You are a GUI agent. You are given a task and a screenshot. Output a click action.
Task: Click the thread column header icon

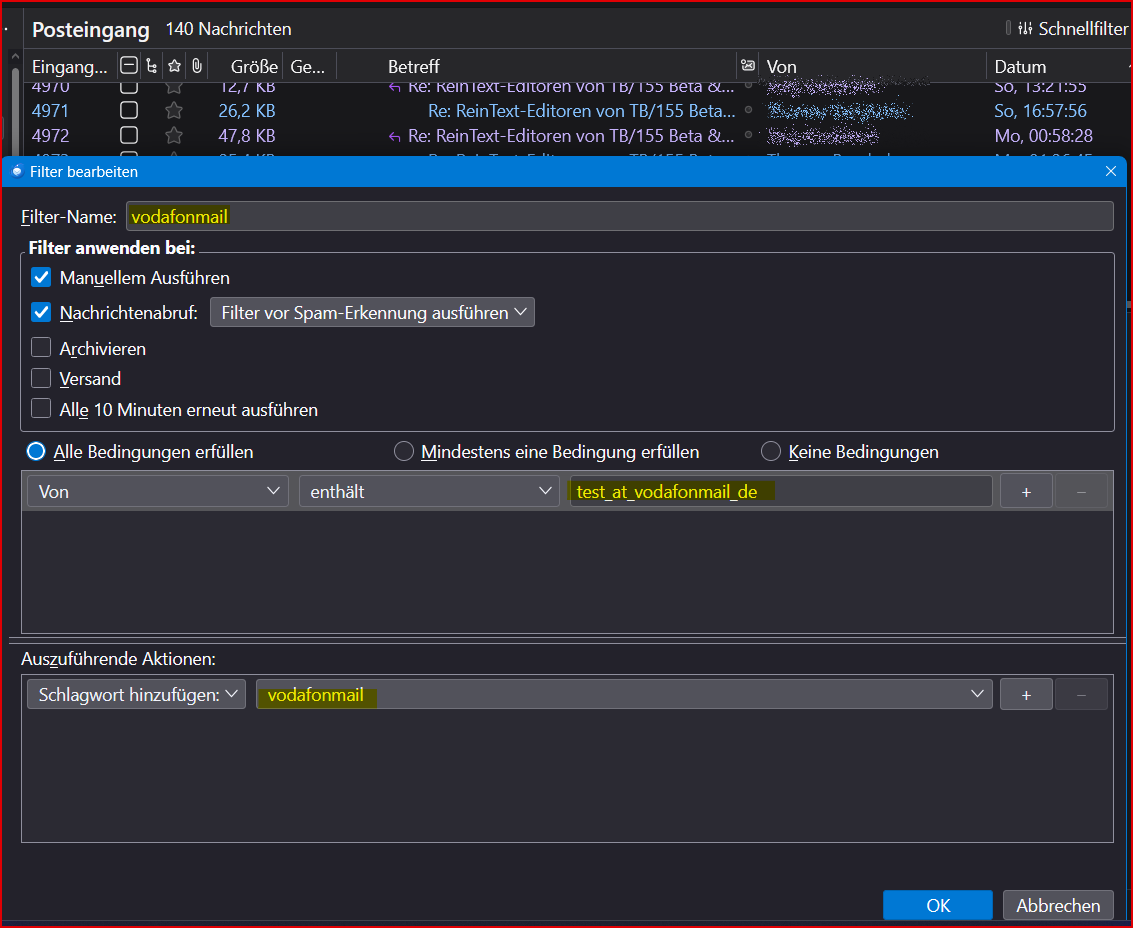pos(151,66)
